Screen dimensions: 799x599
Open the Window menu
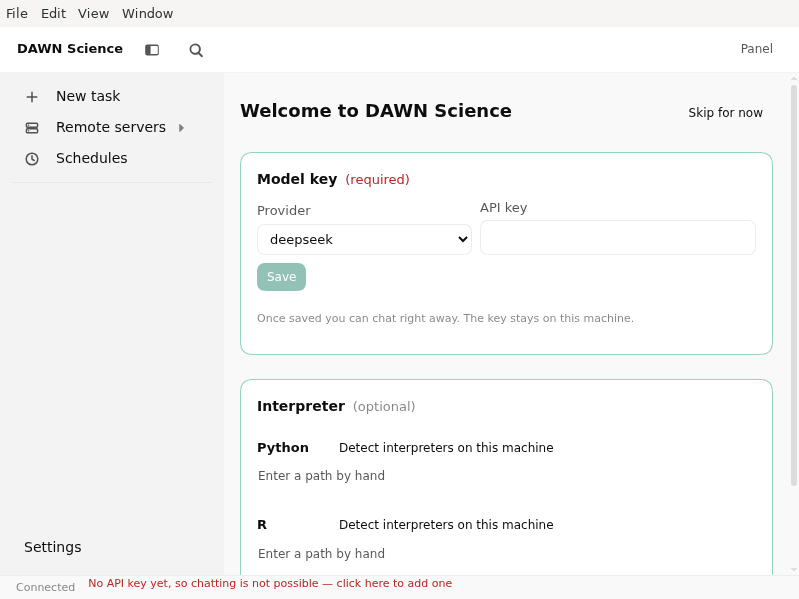[x=147, y=13]
